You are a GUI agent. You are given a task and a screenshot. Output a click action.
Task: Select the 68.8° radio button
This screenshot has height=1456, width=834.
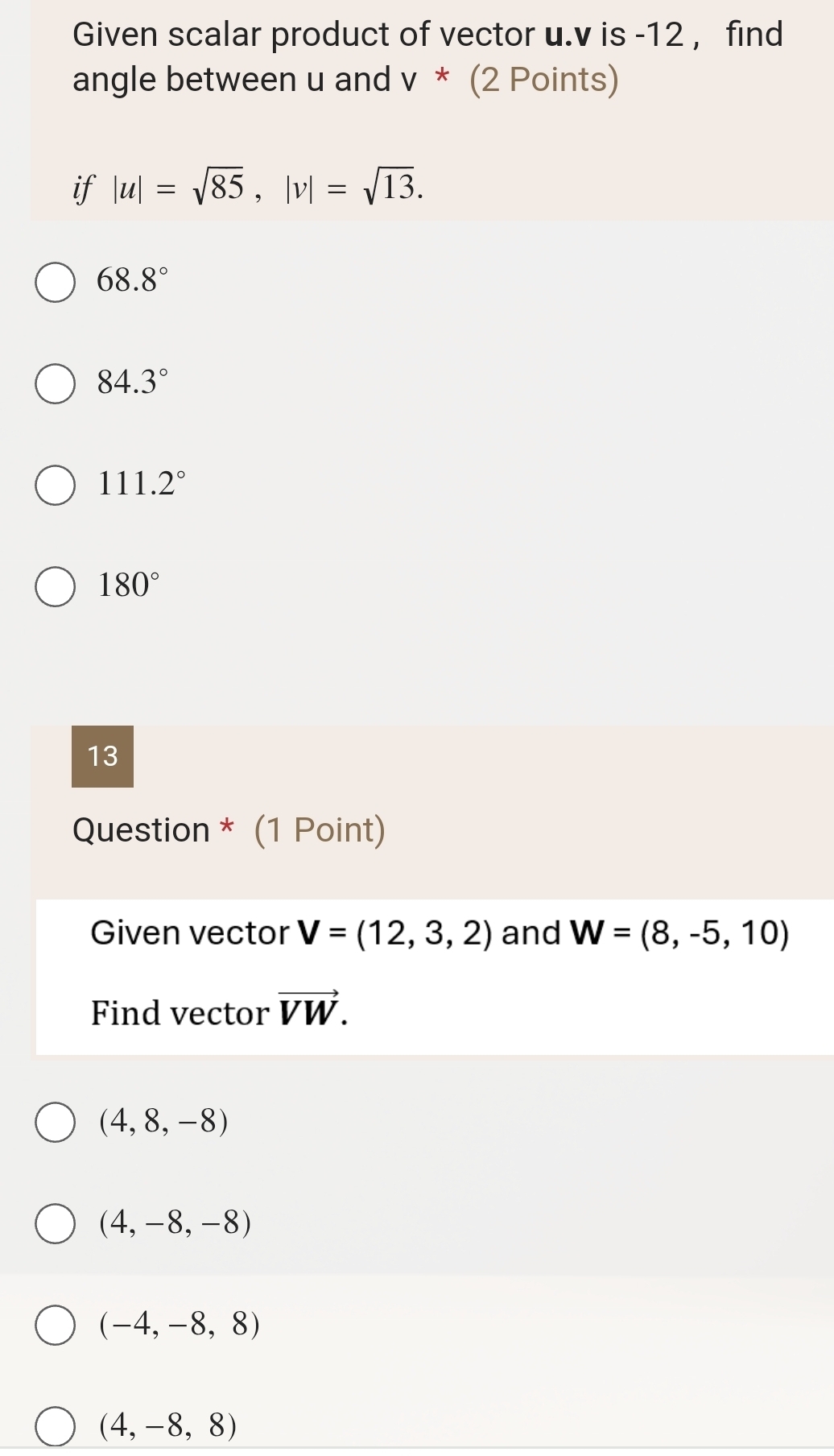55,282
